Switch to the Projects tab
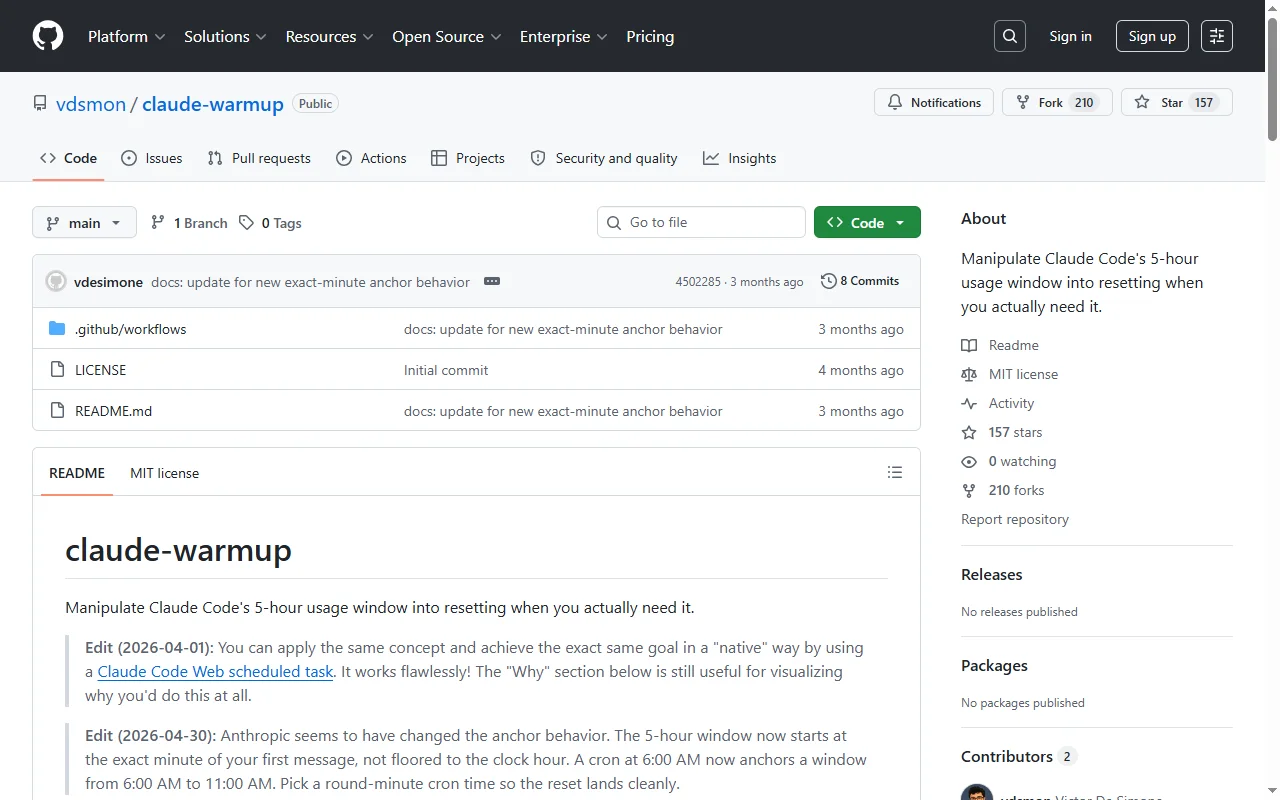 pyautogui.click(x=468, y=158)
